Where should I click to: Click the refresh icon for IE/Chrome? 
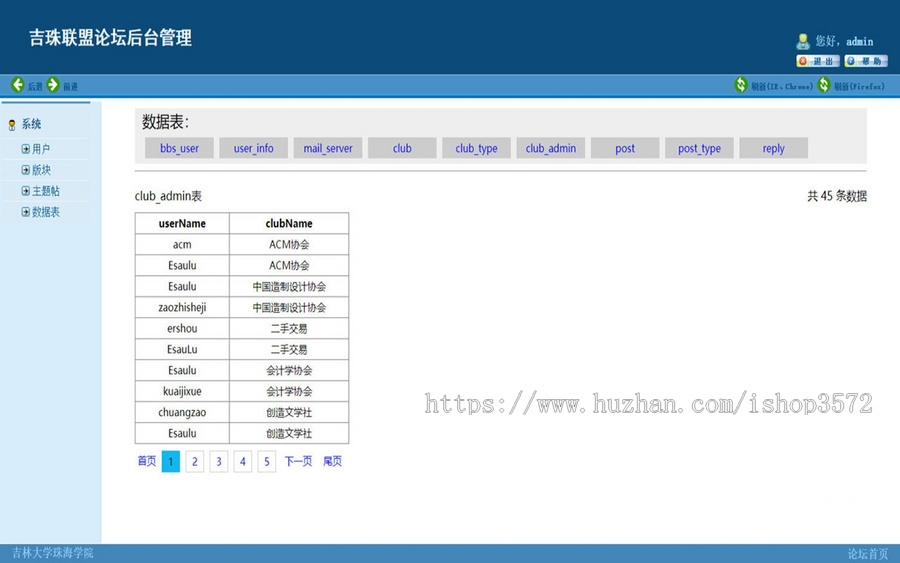741,85
